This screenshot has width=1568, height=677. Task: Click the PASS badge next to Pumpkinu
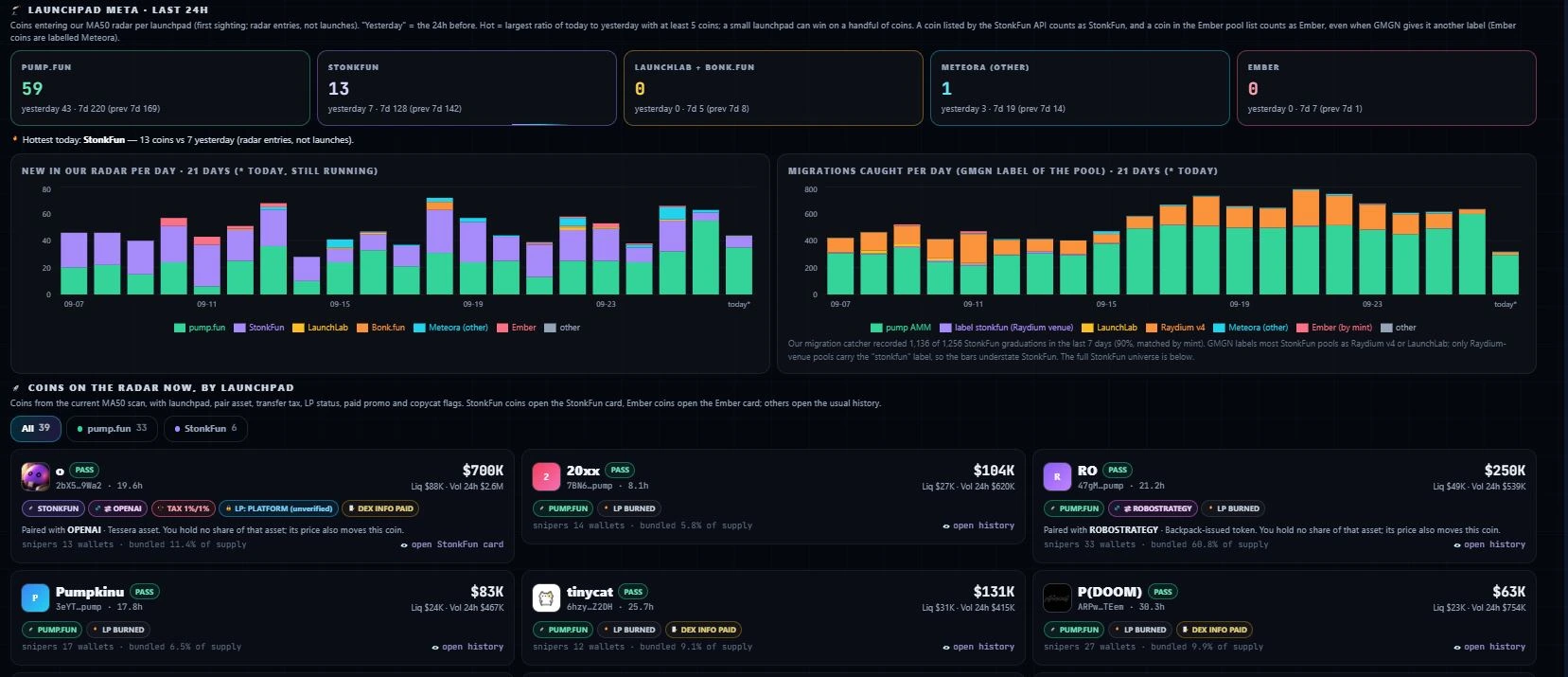point(144,592)
